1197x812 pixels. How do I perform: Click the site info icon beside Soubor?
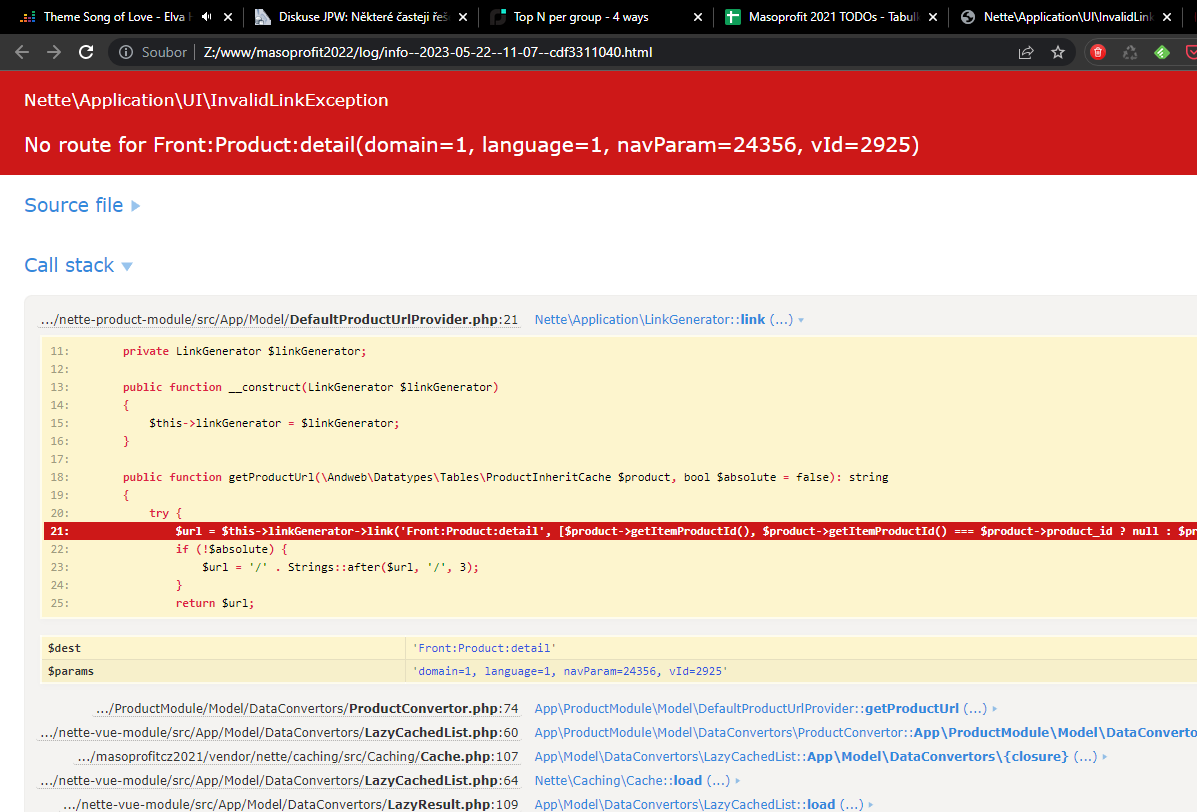(x=124, y=52)
